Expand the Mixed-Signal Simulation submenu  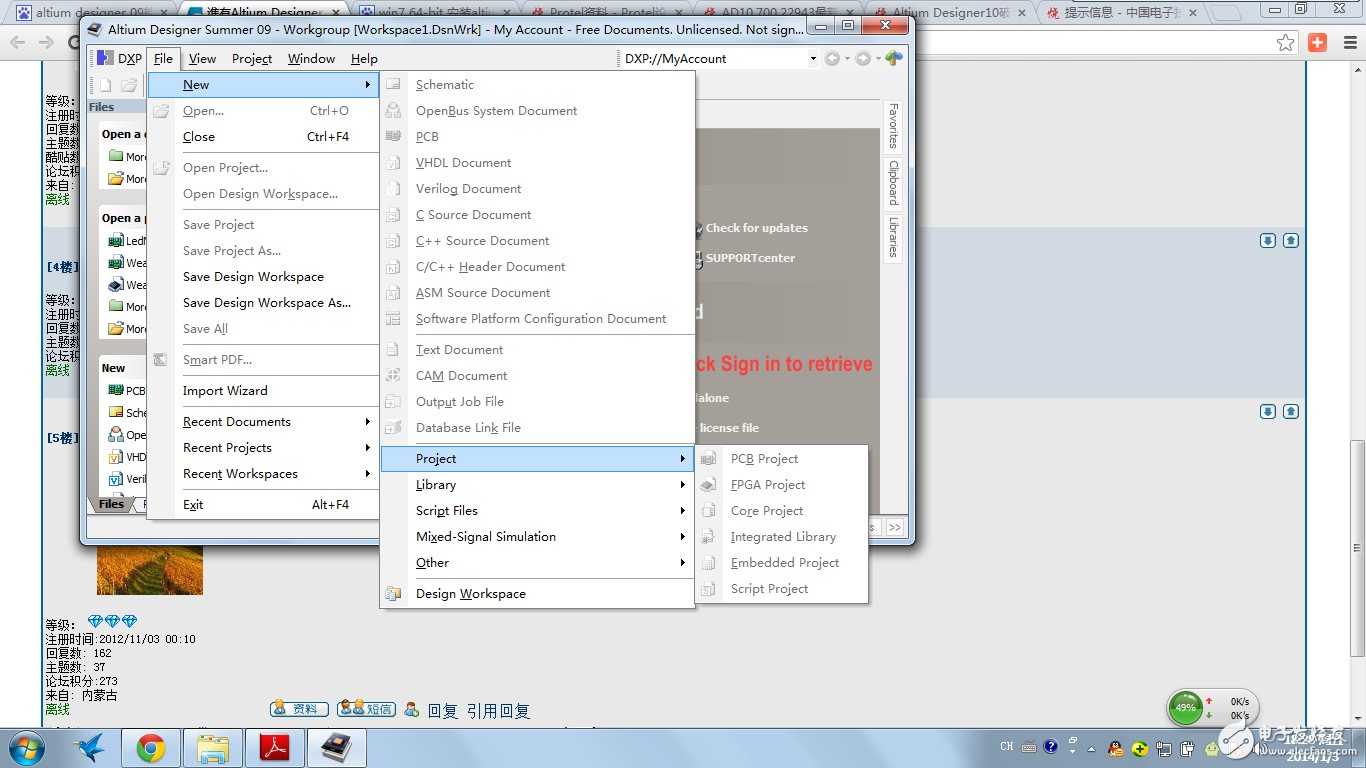pos(537,537)
